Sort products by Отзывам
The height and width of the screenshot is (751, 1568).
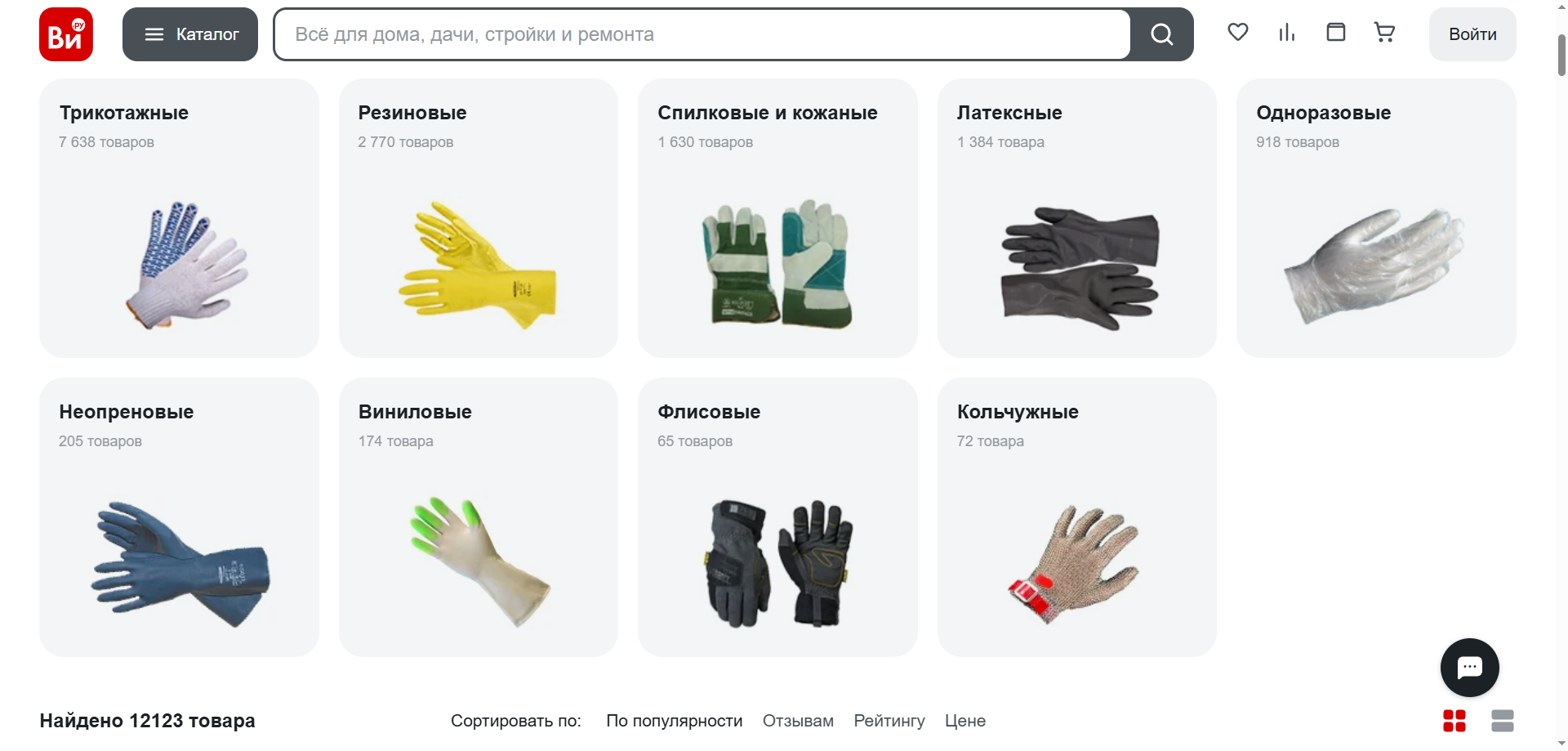coord(798,721)
